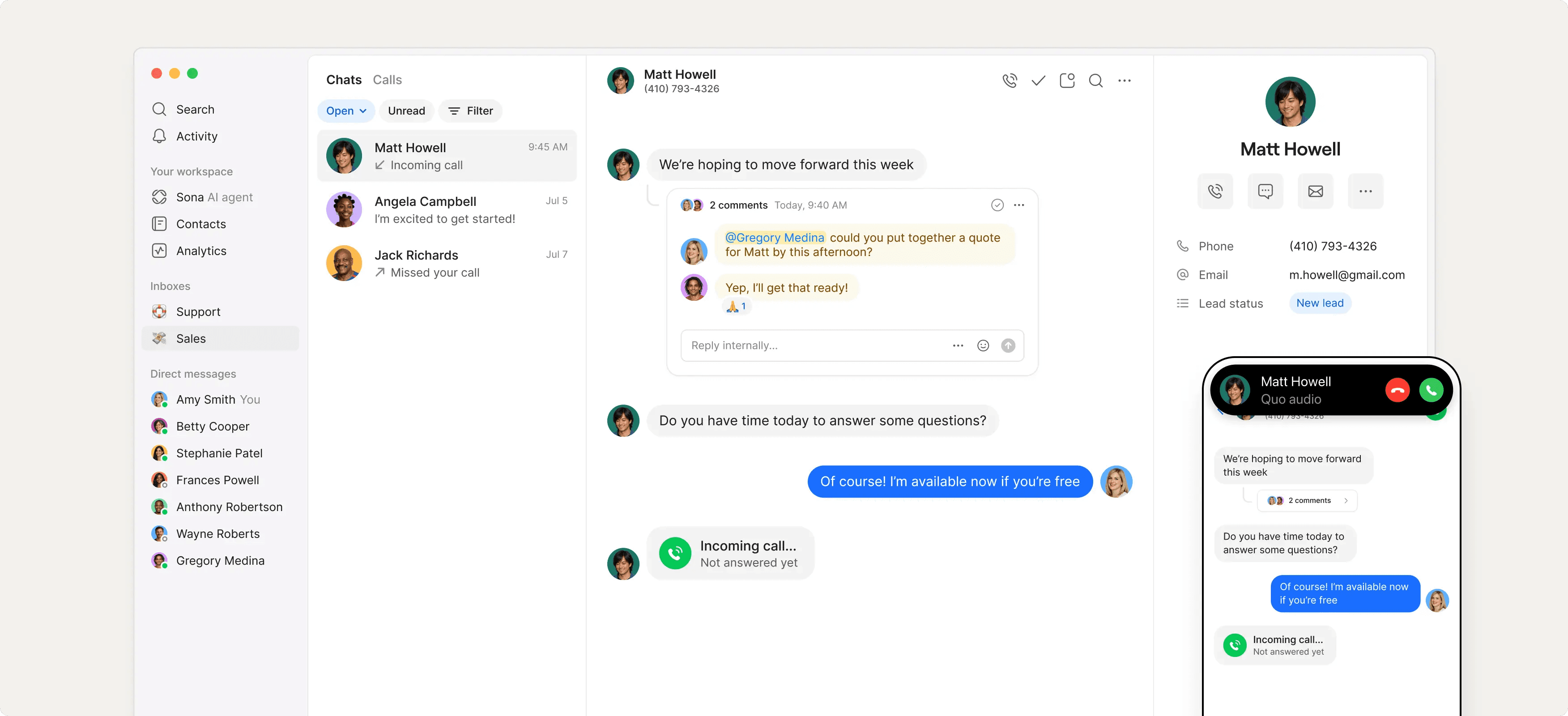
Task: Switch to the Calls tab
Action: [387, 80]
